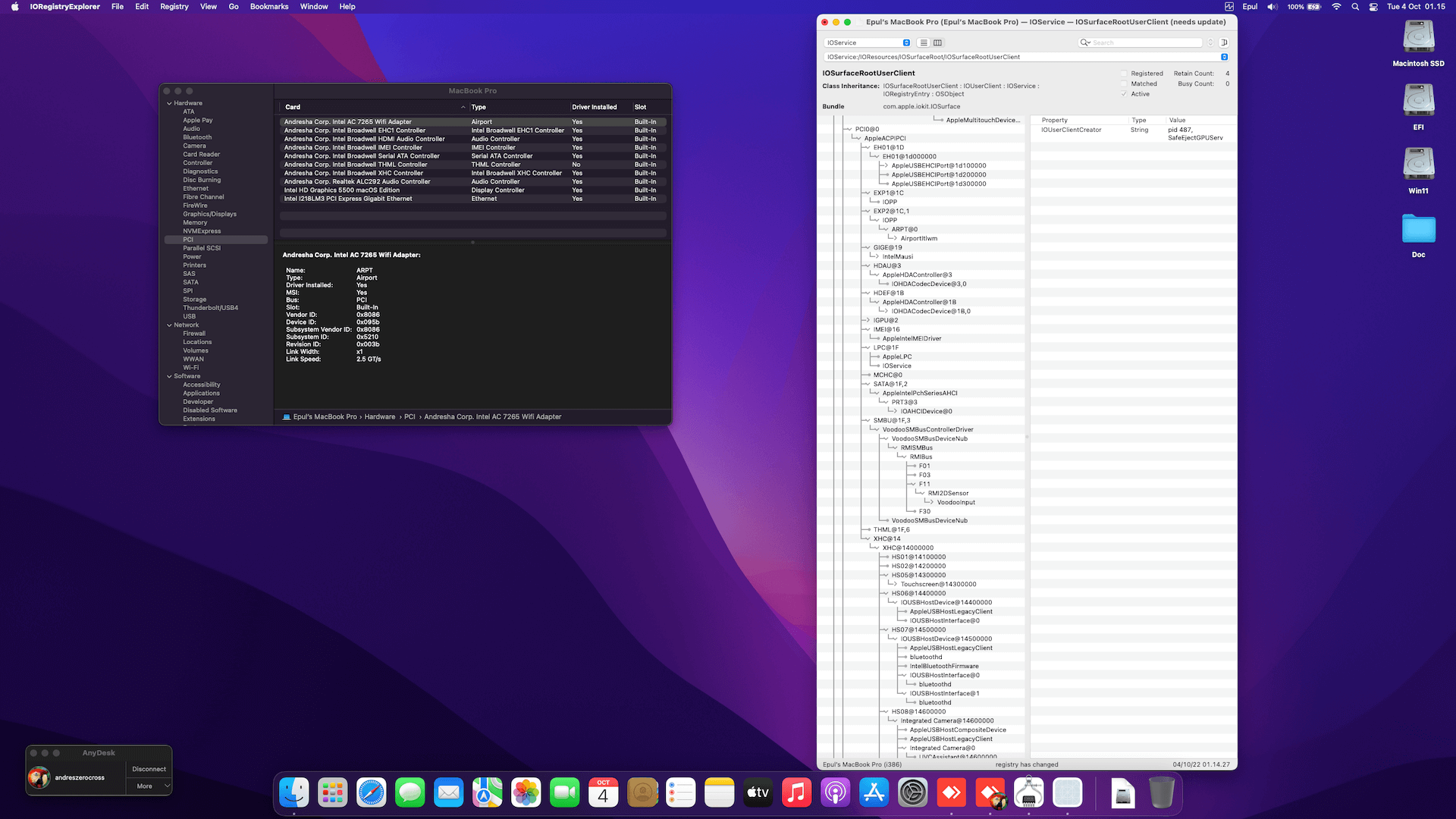Open Notes from the Dock
Image resolution: width=1456 pixels, height=819 pixels.
[x=720, y=793]
